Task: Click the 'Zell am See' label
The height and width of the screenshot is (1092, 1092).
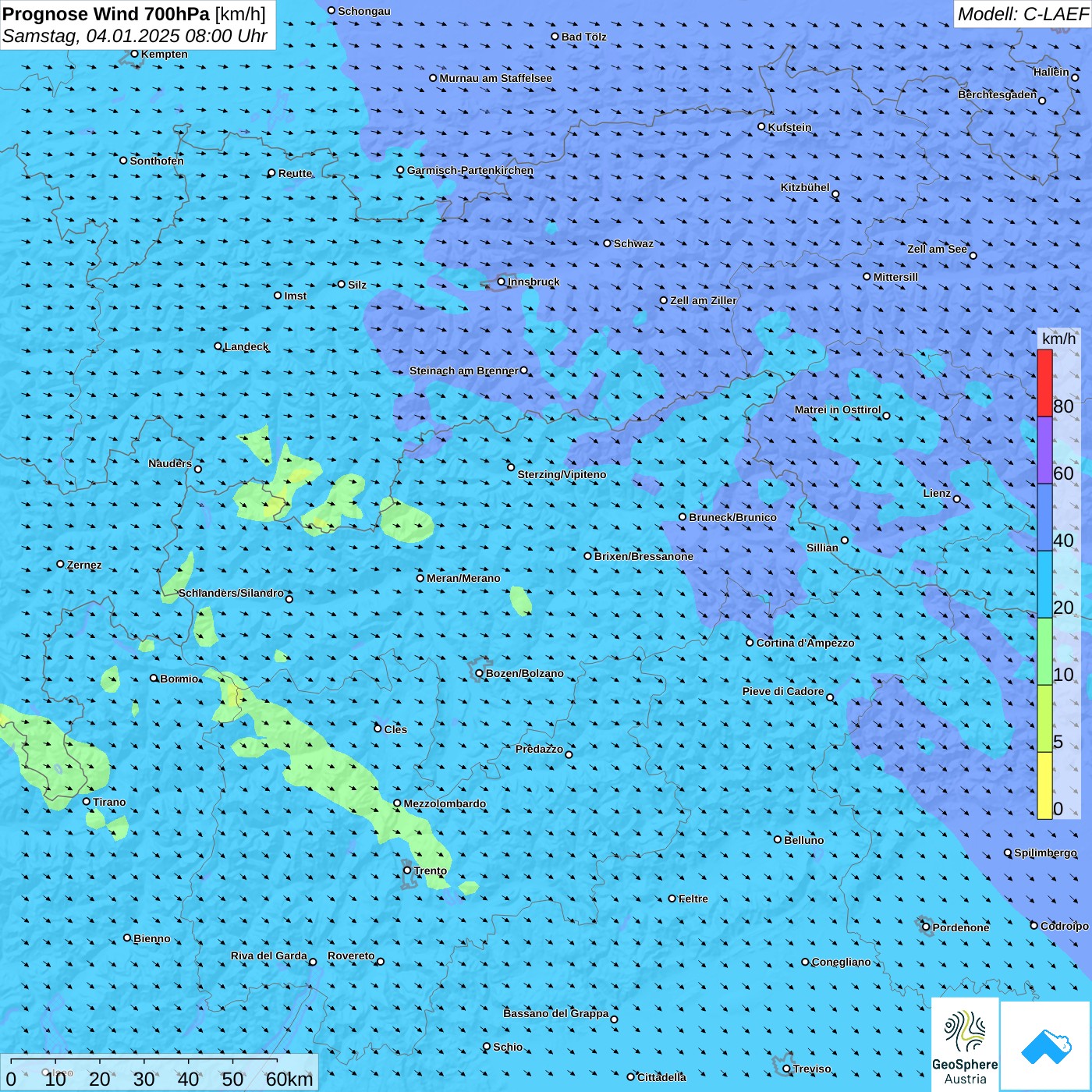Action: pyautogui.click(x=937, y=249)
